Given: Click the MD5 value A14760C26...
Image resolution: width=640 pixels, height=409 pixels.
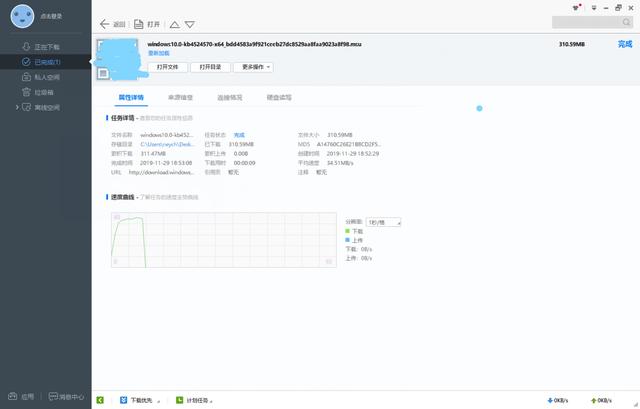Looking at the screenshot, I should [349, 144].
